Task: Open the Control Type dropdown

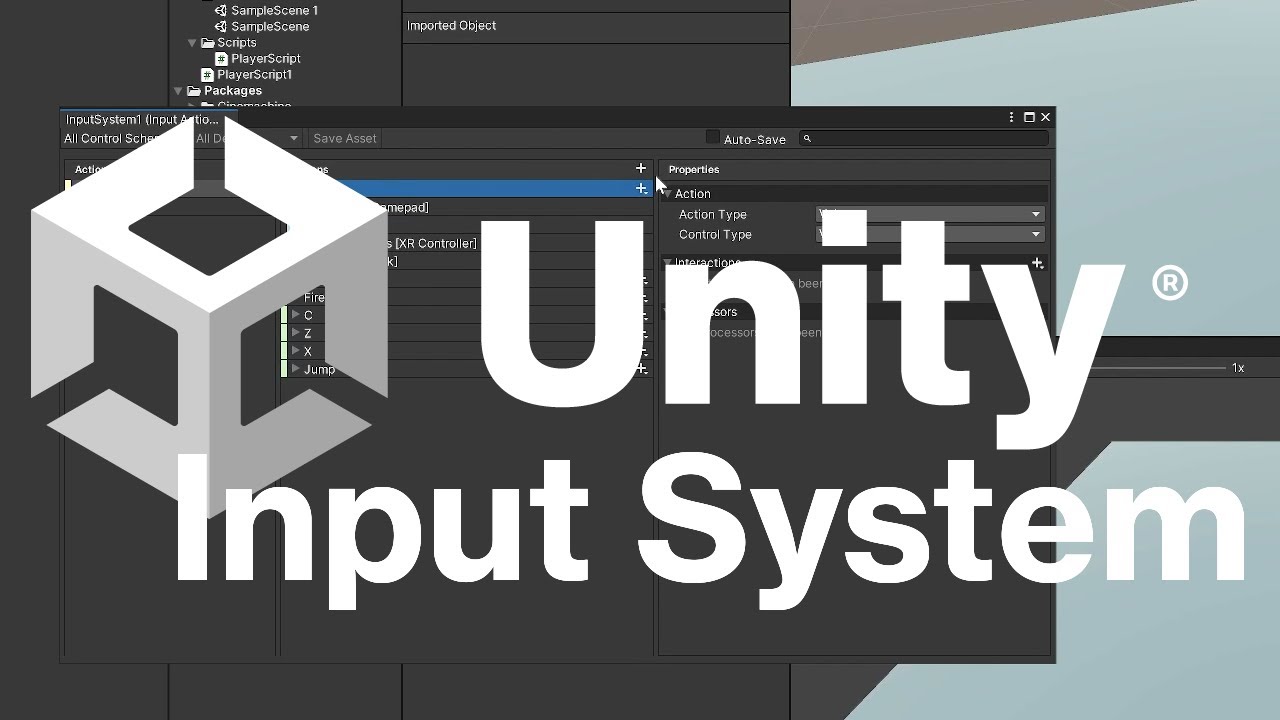Action: tap(930, 234)
